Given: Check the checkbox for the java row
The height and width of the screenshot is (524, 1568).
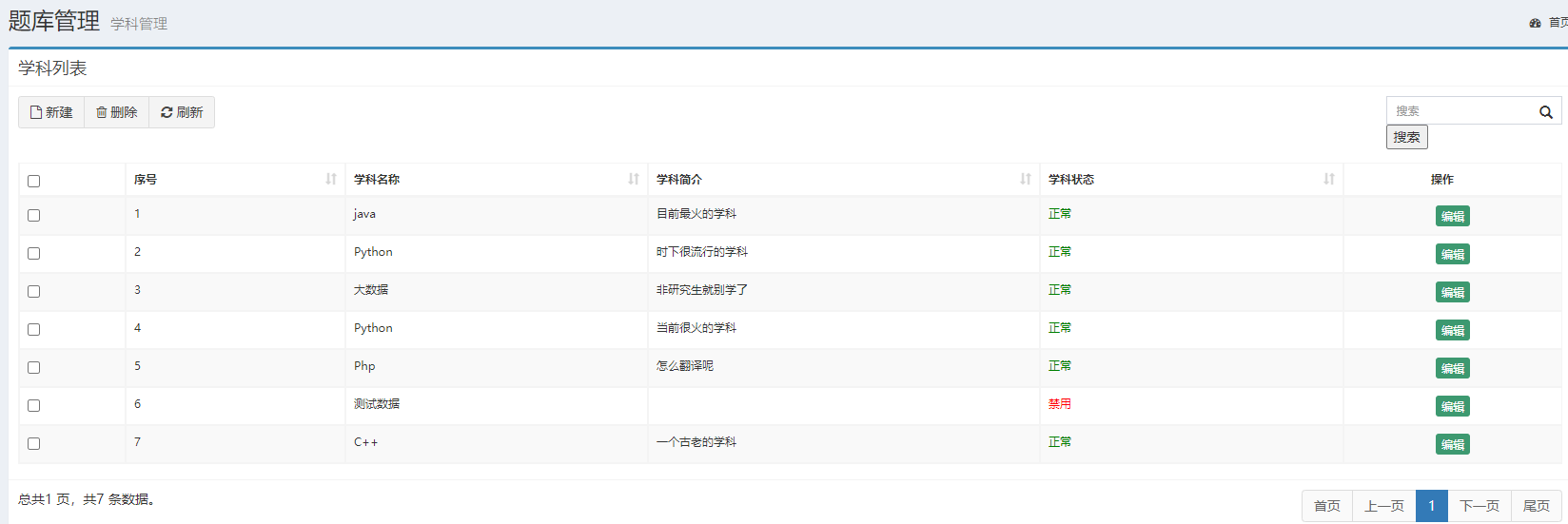Looking at the screenshot, I should [34, 215].
